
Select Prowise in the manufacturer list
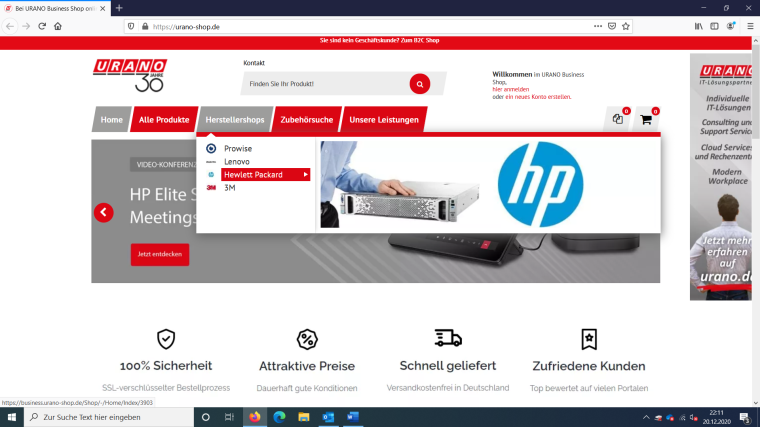[238, 148]
